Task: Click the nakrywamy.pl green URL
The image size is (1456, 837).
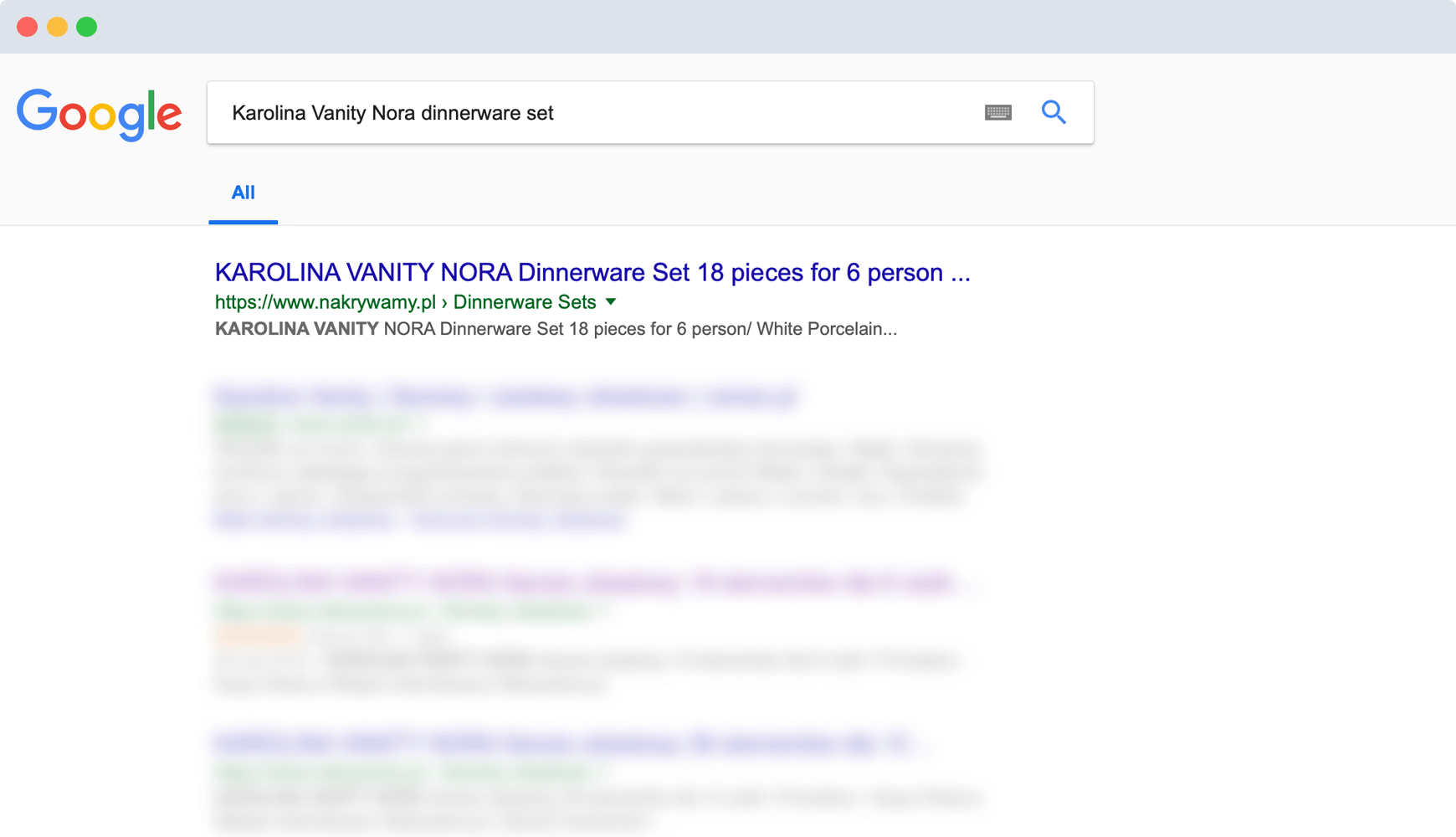Action: click(325, 302)
